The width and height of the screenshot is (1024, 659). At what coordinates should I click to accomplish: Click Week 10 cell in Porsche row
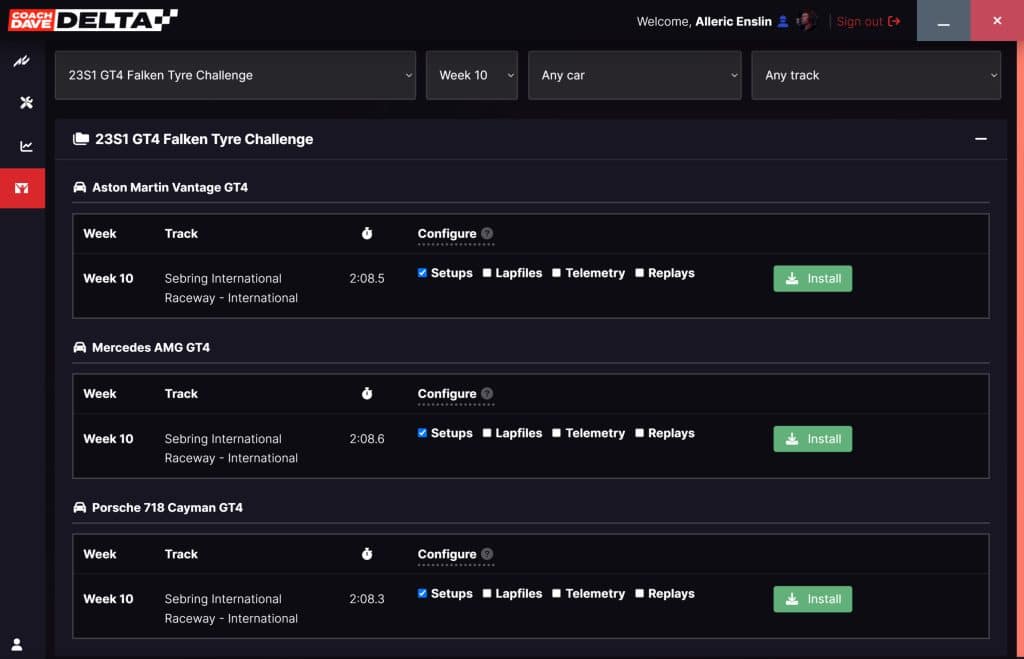pos(108,599)
